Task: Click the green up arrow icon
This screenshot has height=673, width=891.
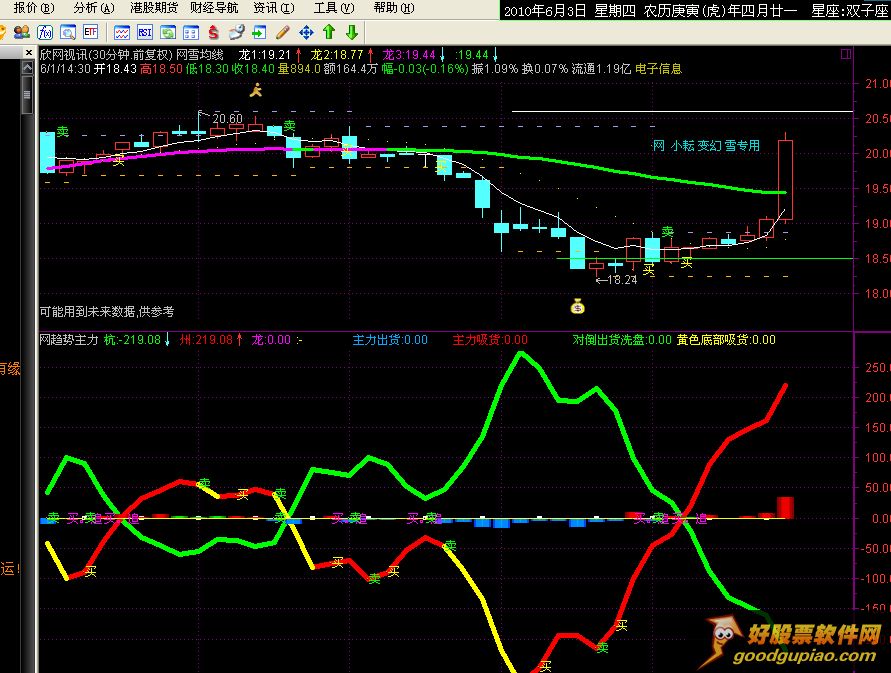Action: pyautogui.click(x=329, y=32)
